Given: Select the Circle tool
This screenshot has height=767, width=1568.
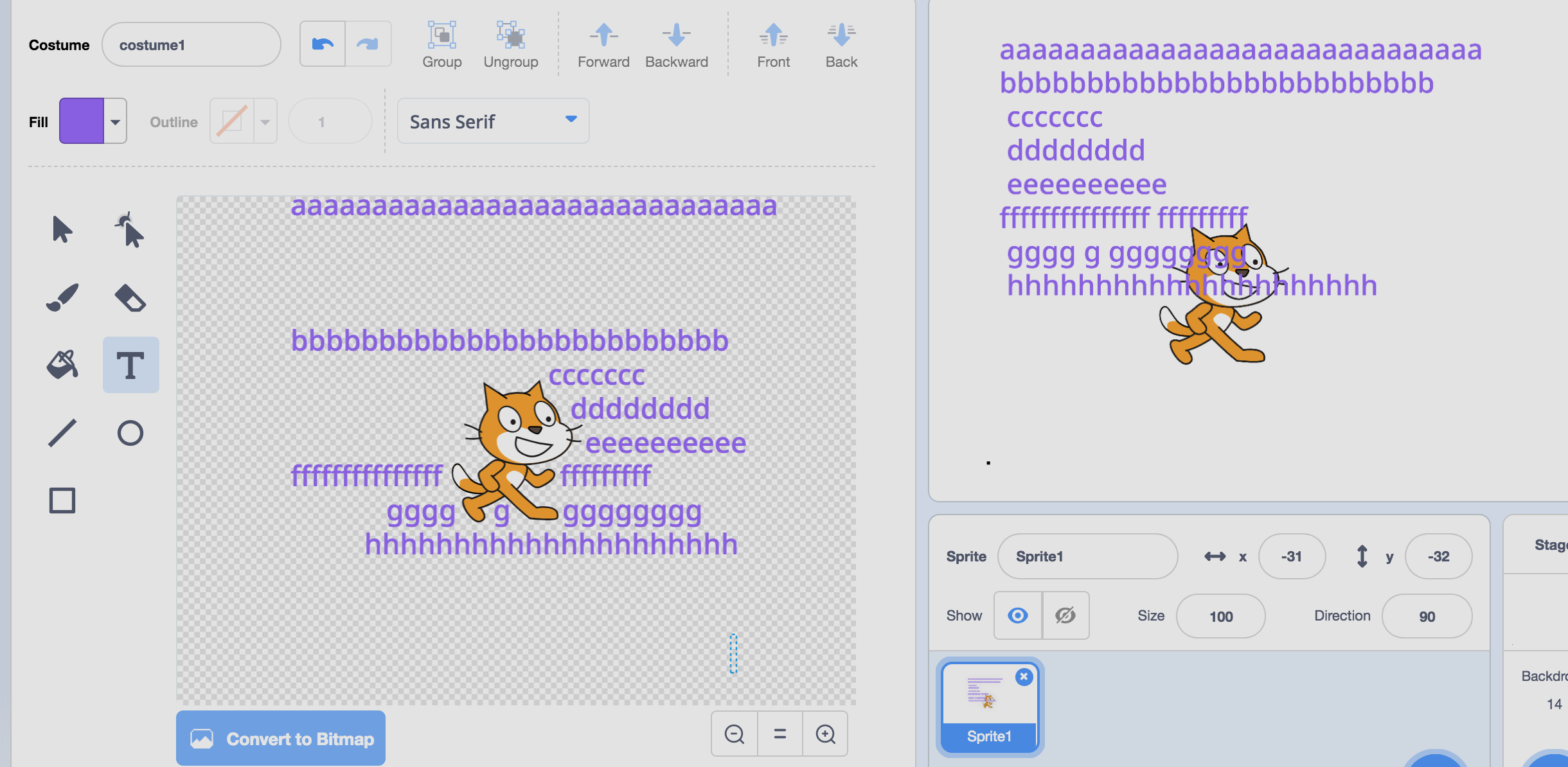Looking at the screenshot, I should tap(130, 432).
